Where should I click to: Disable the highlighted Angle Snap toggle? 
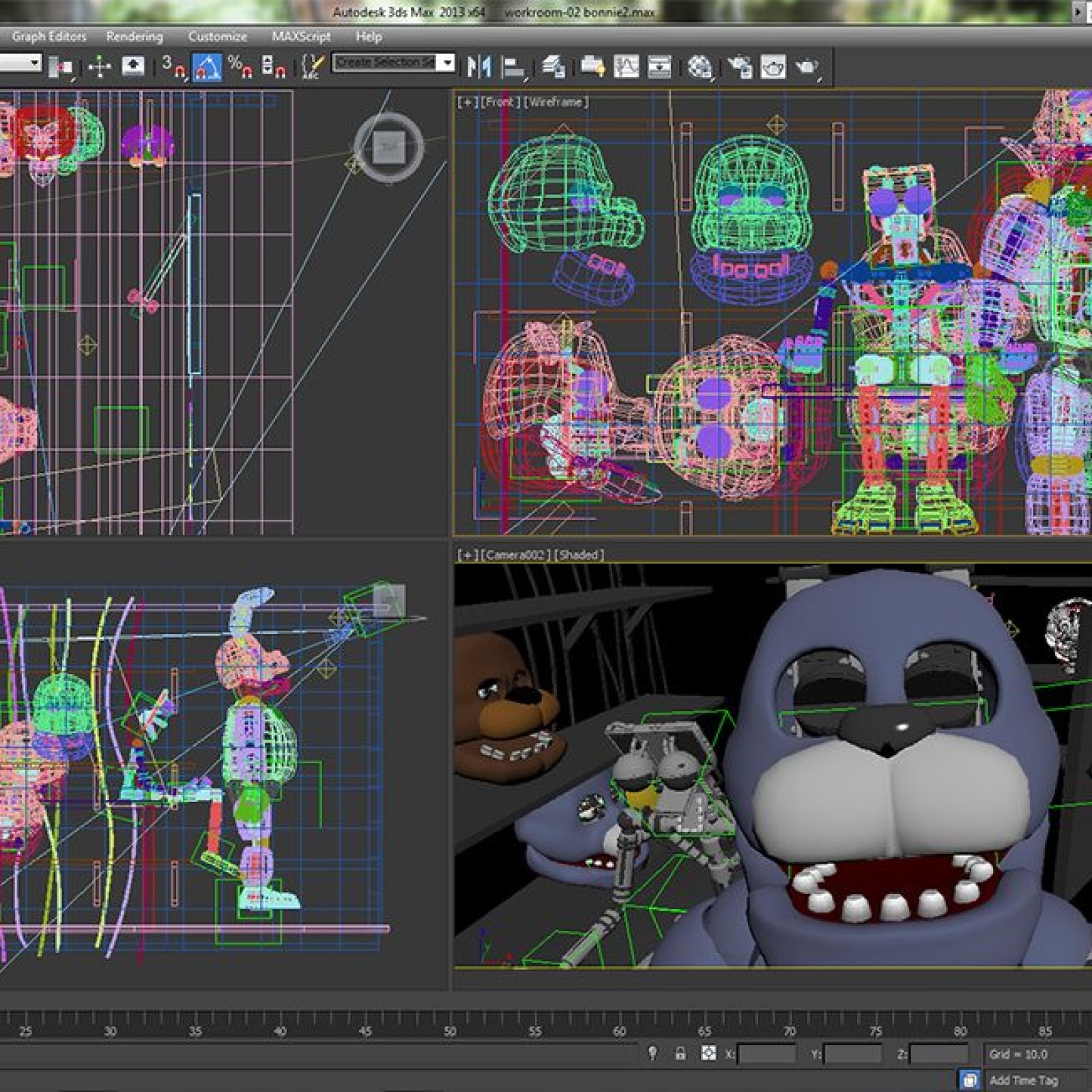tap(207, 67)
